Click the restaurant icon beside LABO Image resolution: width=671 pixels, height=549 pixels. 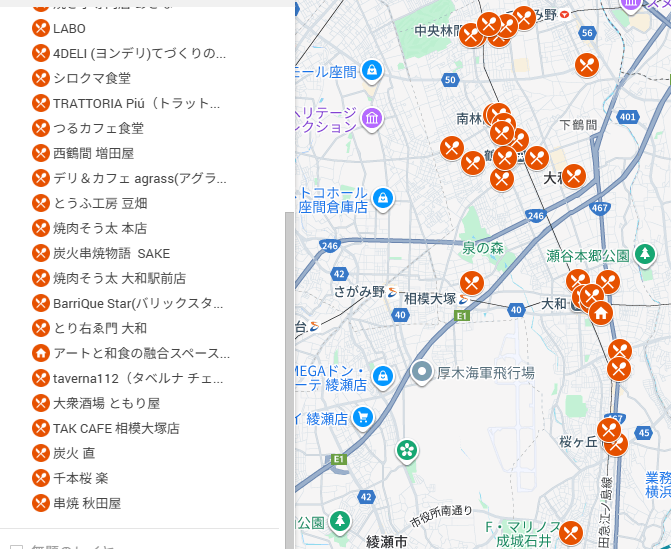click(x=41, y=28)
